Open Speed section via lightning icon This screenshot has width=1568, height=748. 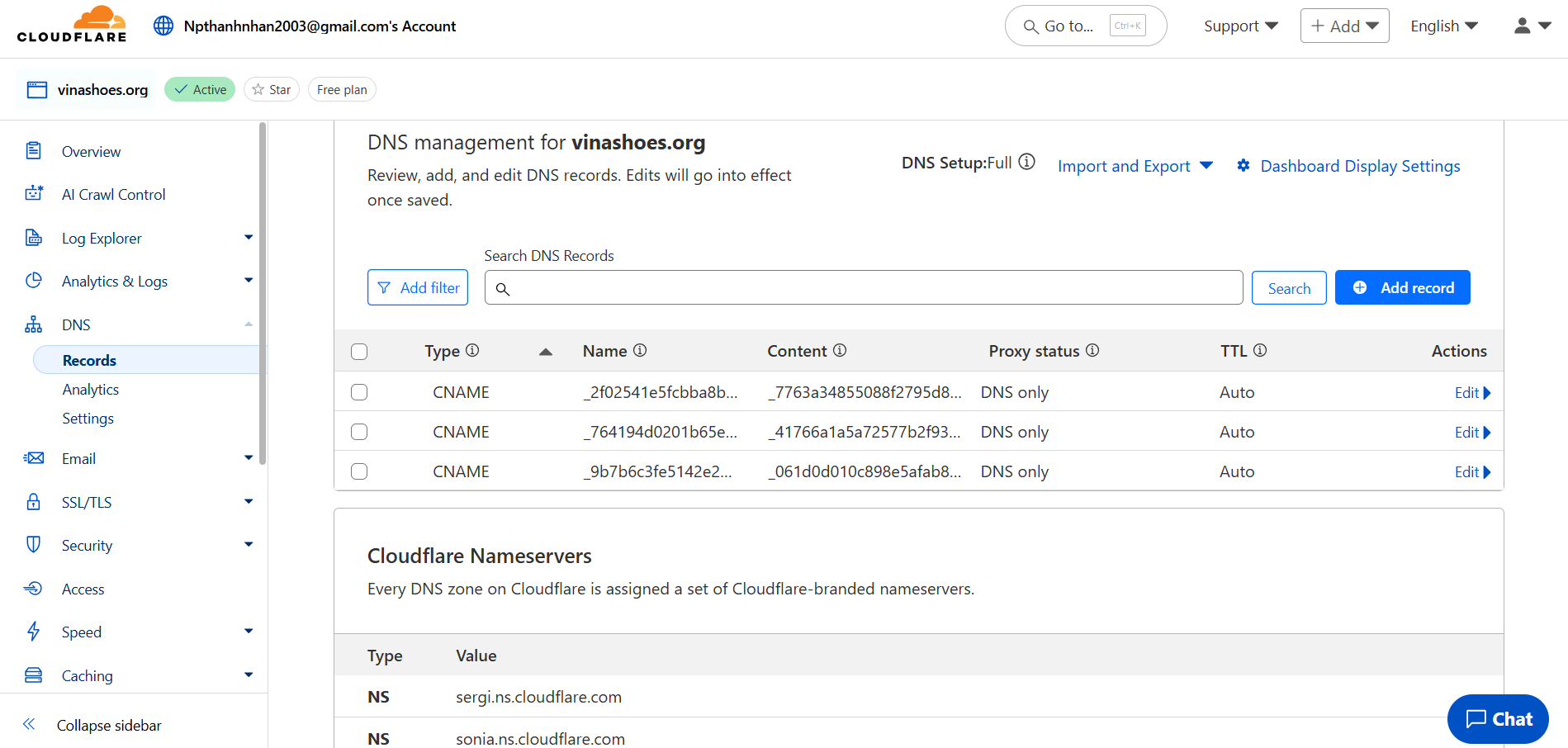click(34, 631)
